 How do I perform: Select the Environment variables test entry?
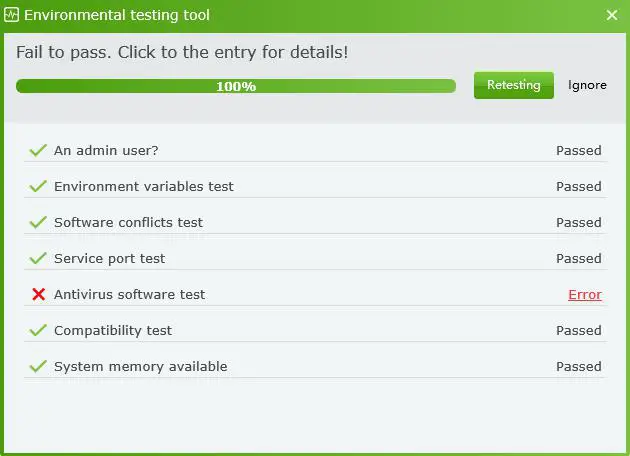143,187
